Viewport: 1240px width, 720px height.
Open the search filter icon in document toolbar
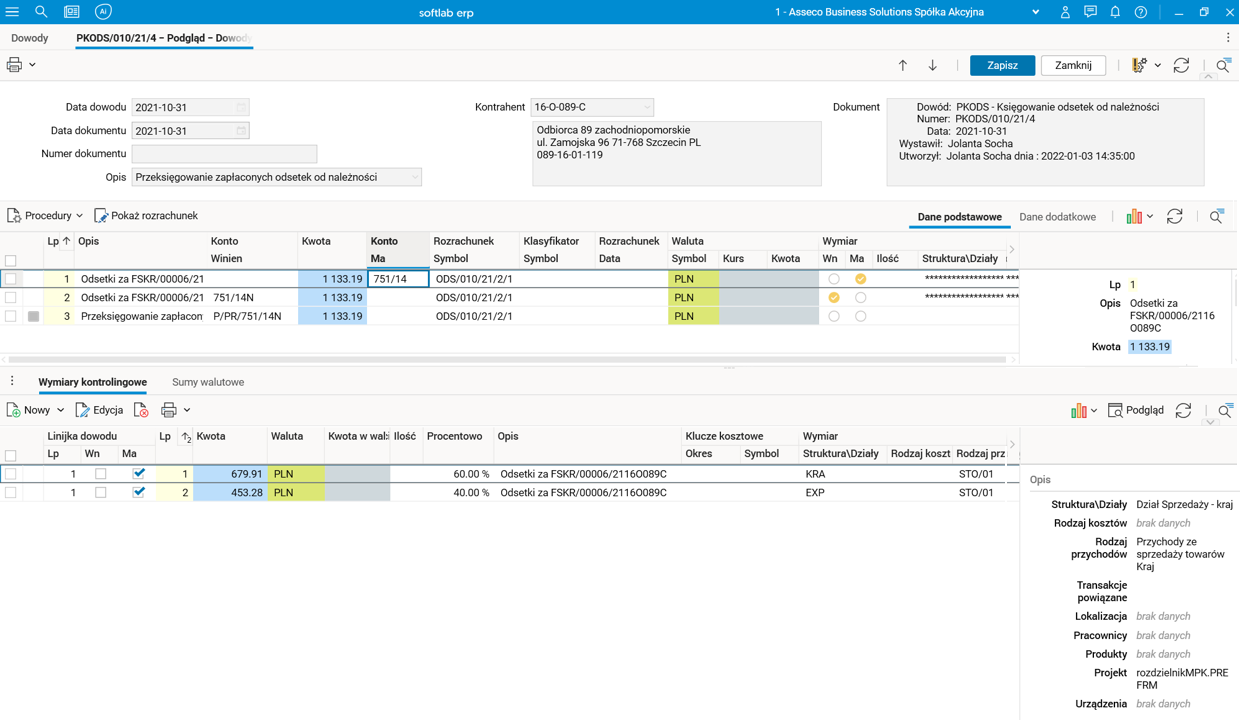1223,65
